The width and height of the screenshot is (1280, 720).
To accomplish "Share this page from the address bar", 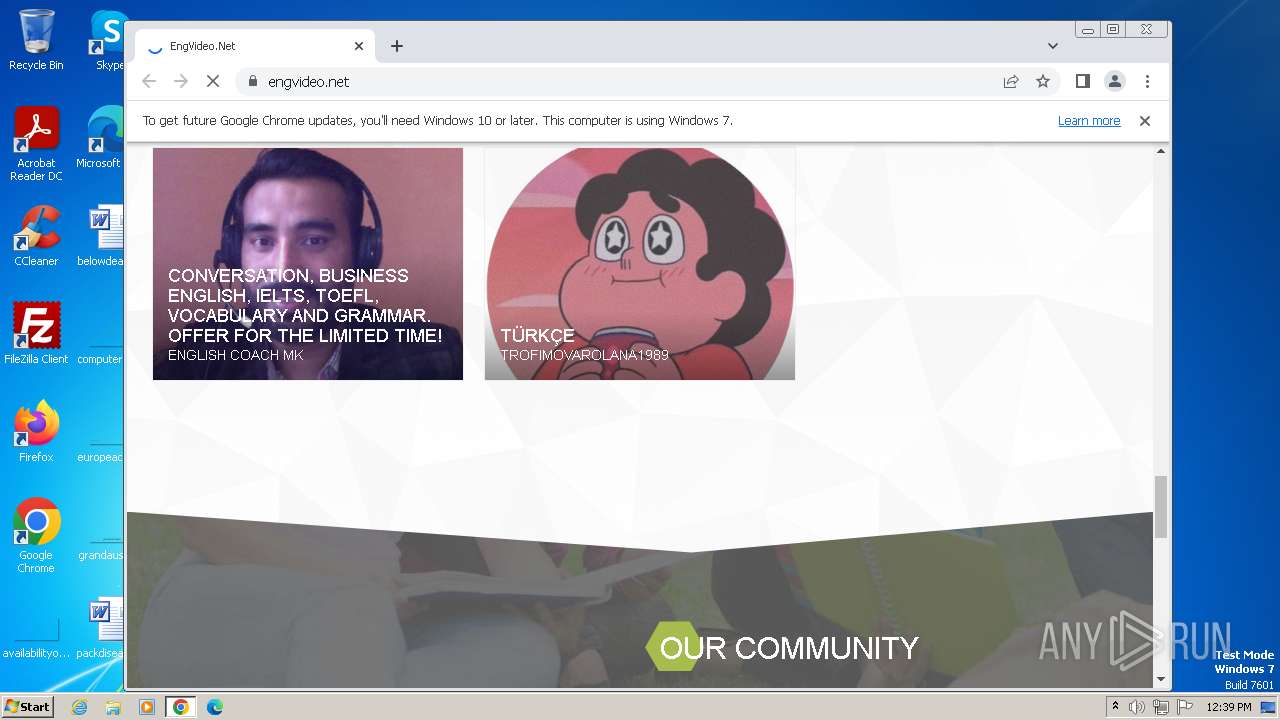I will [1011, 82].
